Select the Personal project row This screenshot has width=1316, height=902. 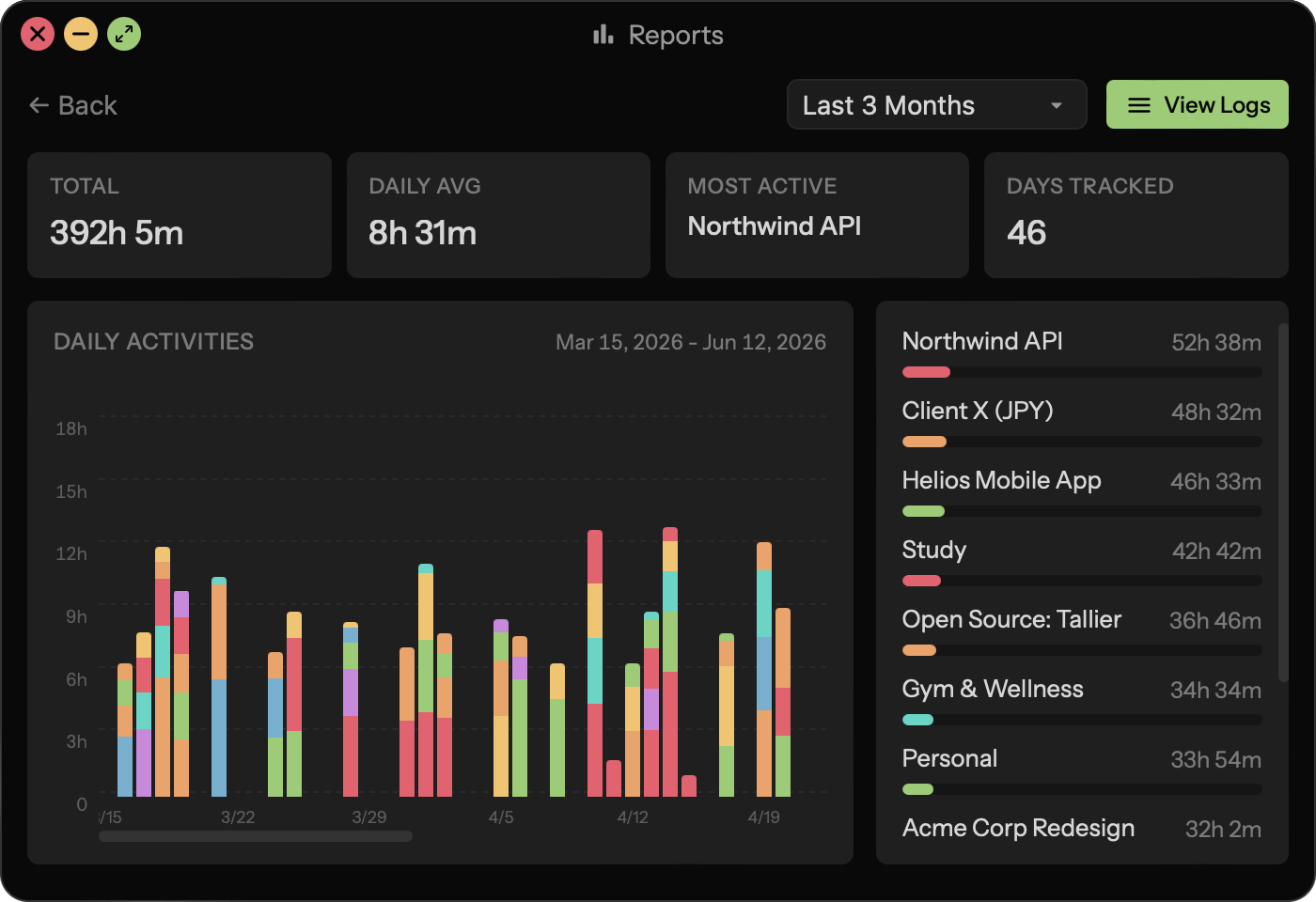click(1082, 771)
